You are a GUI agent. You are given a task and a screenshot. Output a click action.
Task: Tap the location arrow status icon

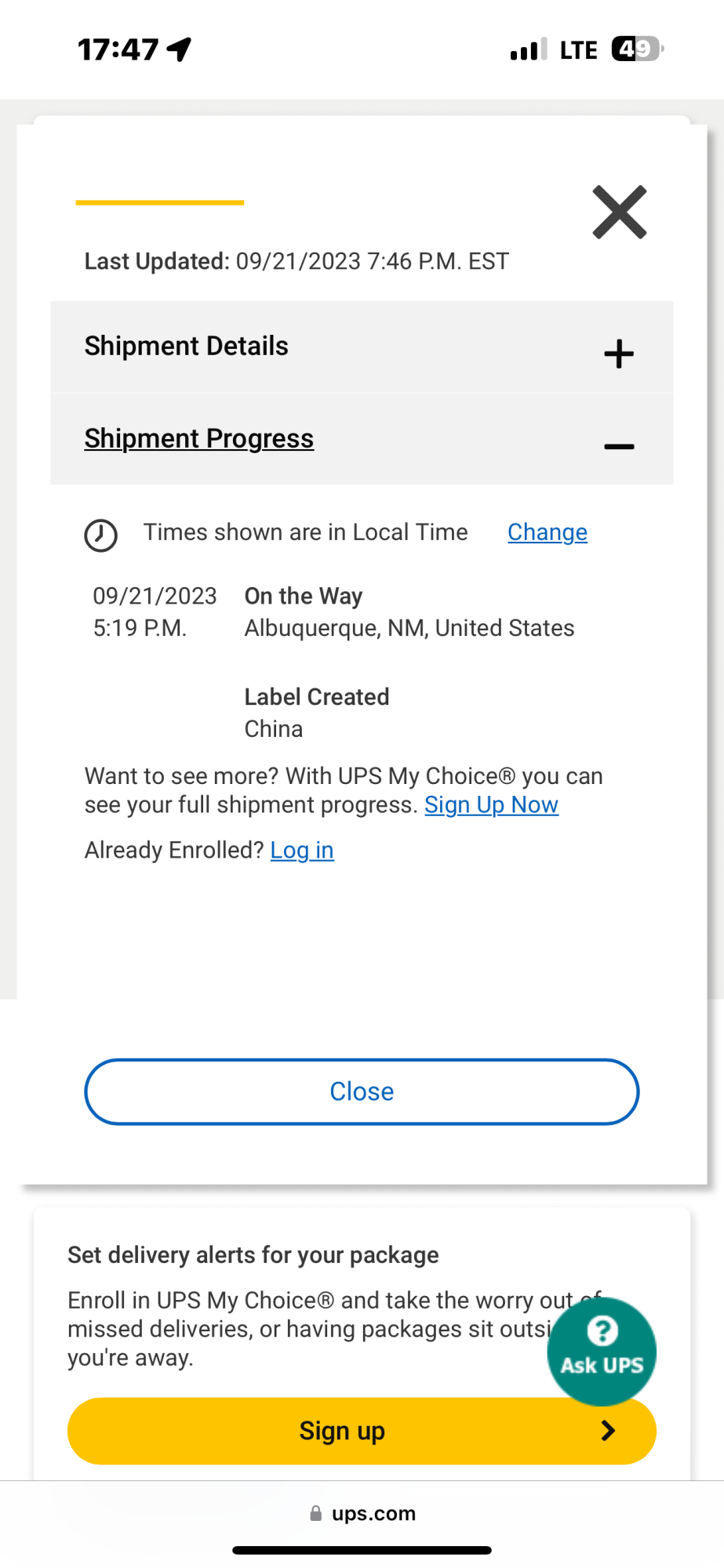(x=180, y=49)
